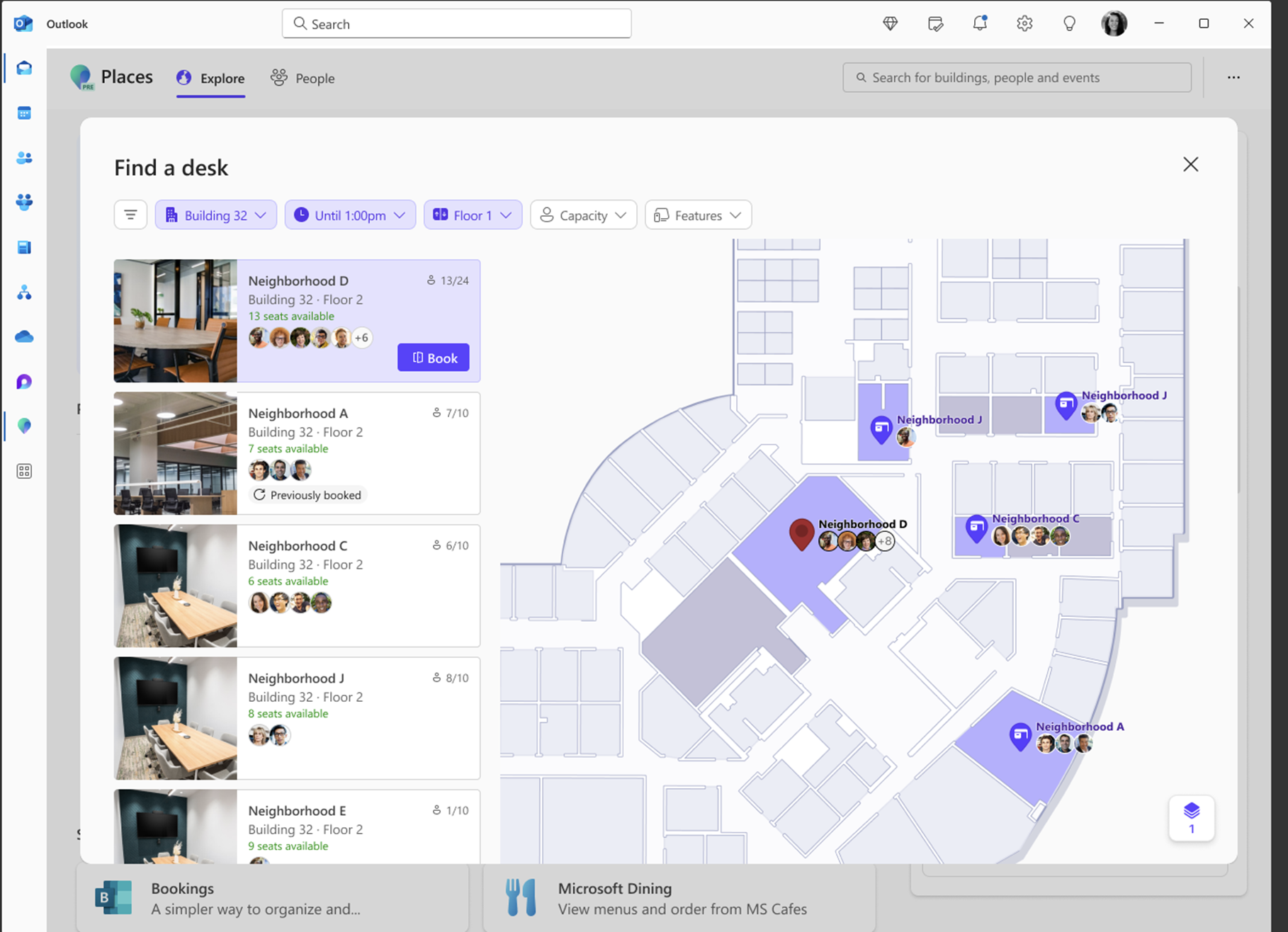Switch to the People tab

coord(303,78)
